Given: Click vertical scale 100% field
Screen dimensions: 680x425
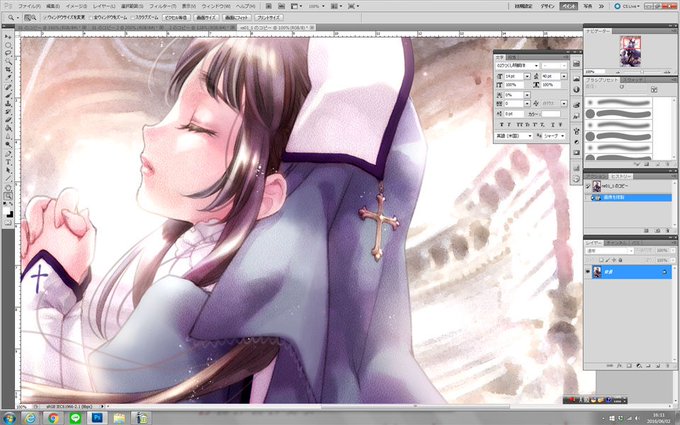Looking at the screenshot, I should coord(514,85).
